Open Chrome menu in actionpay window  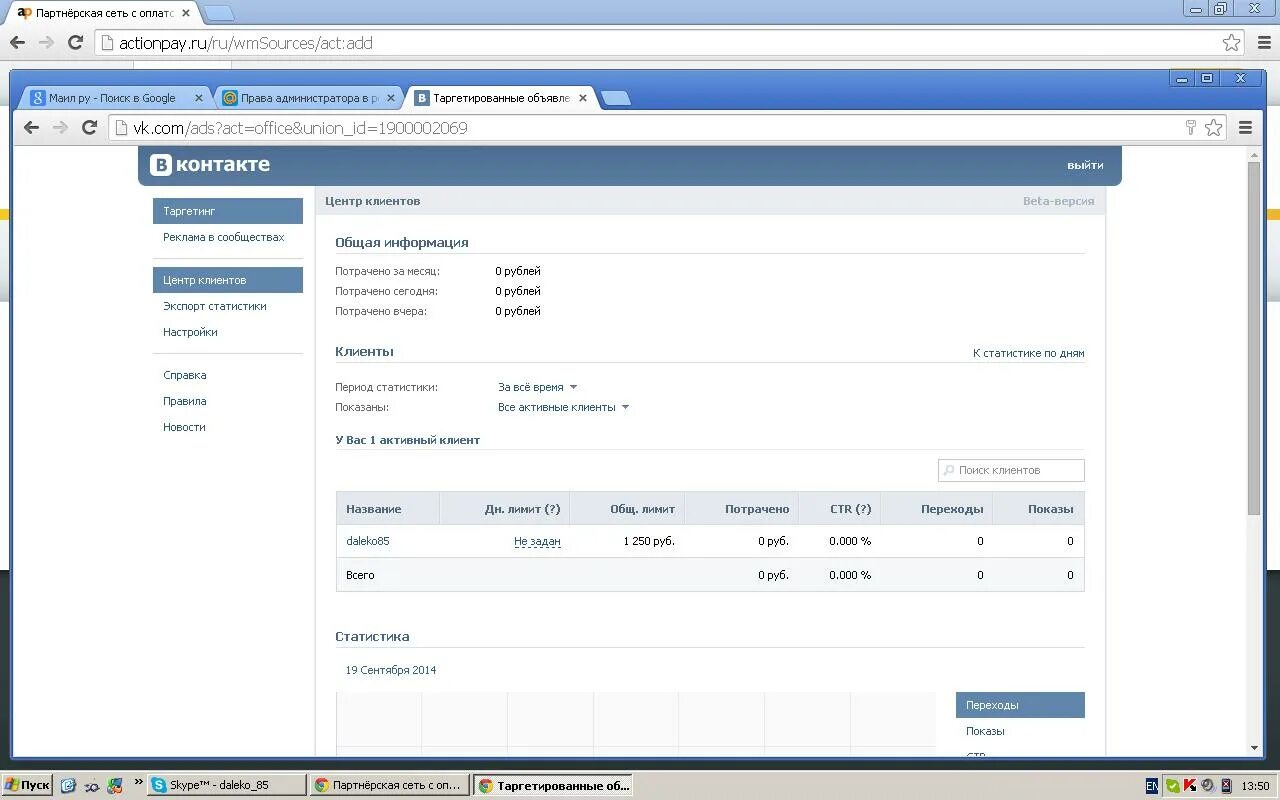click(x=1264, y=42)
